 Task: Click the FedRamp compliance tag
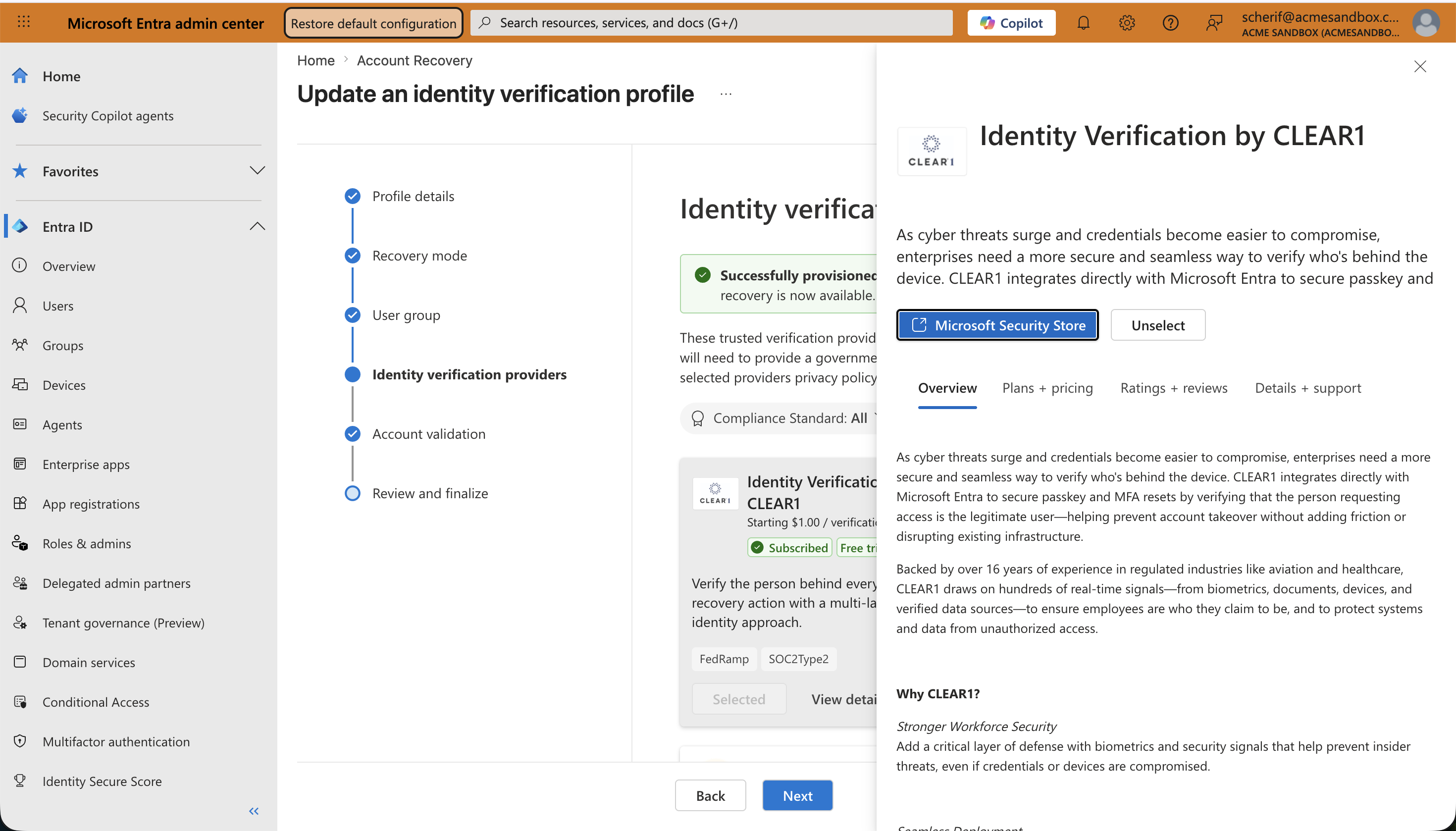(x=725, y=659)
